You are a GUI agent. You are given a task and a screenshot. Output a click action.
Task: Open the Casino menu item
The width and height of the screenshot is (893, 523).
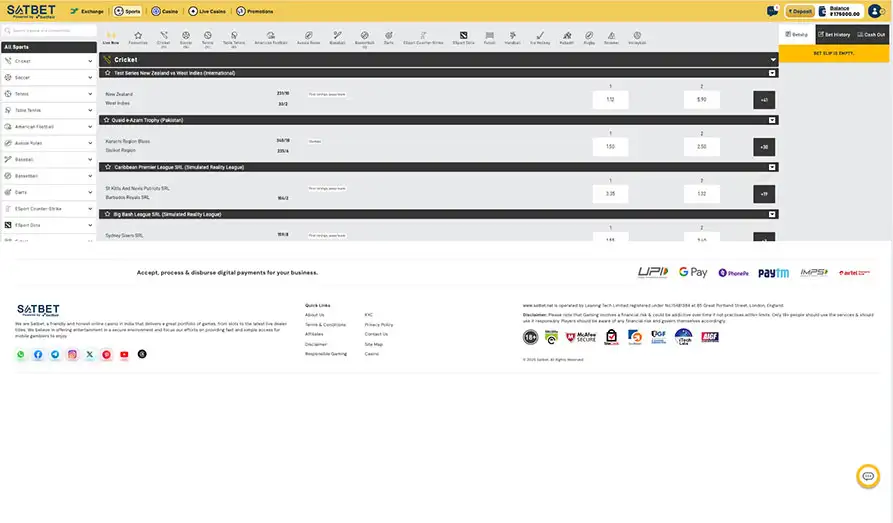pos(165,11)
